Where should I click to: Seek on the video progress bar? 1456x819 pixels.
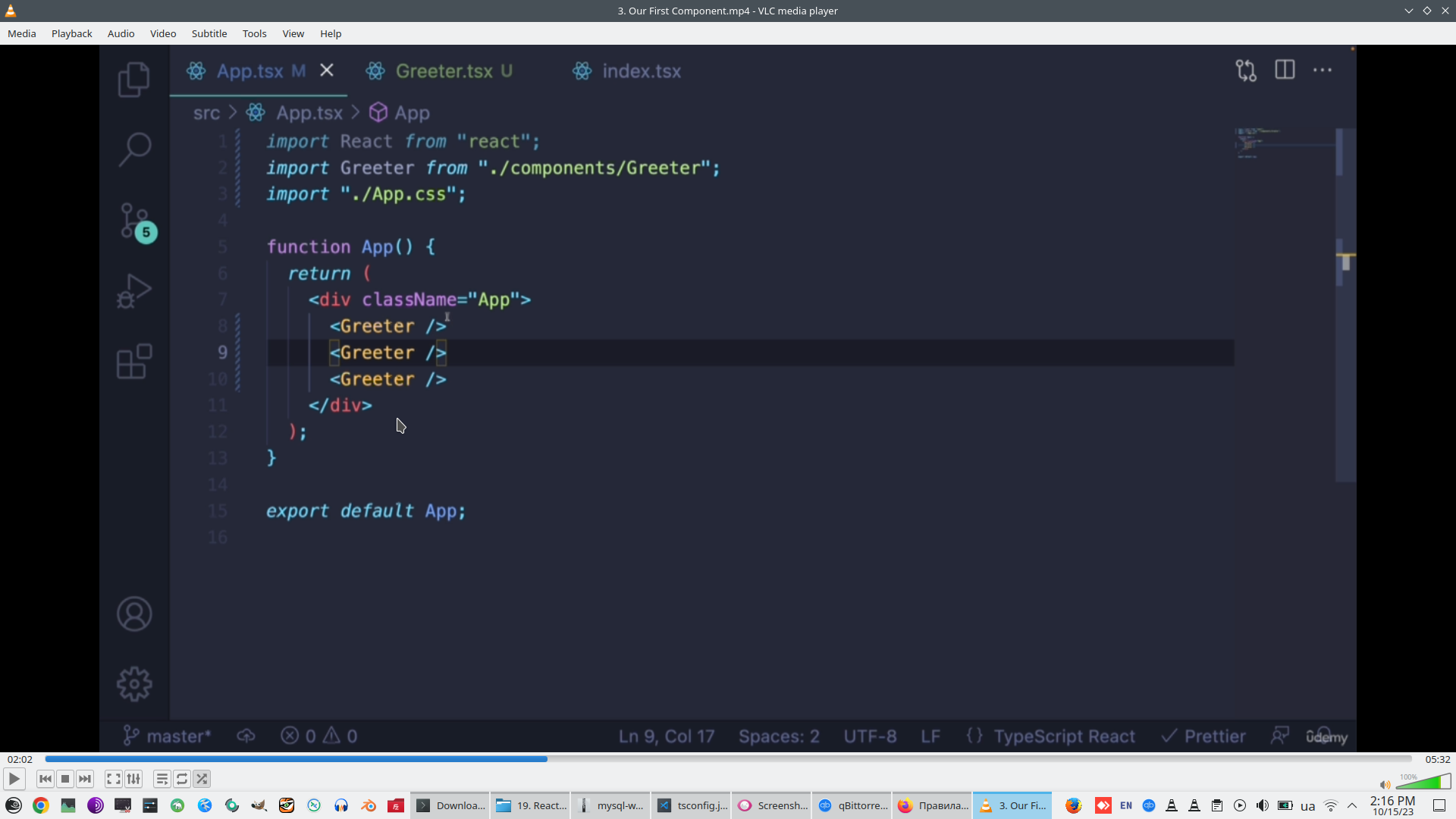728,759
